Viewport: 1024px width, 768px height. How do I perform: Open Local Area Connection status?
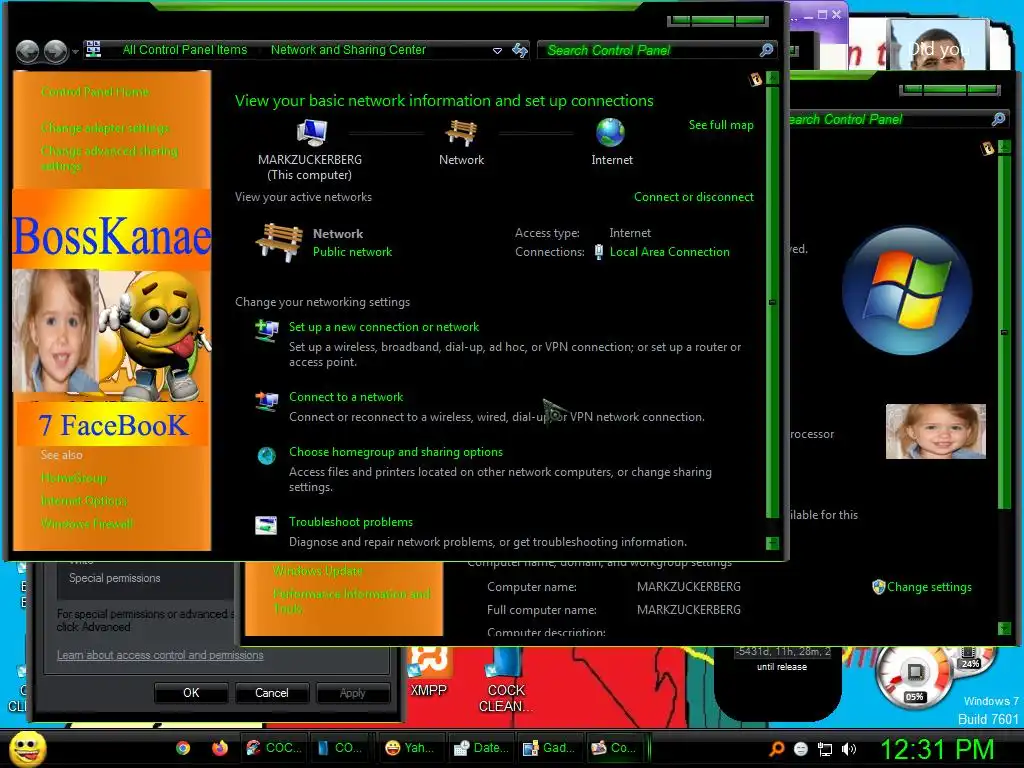coord(669,252)
